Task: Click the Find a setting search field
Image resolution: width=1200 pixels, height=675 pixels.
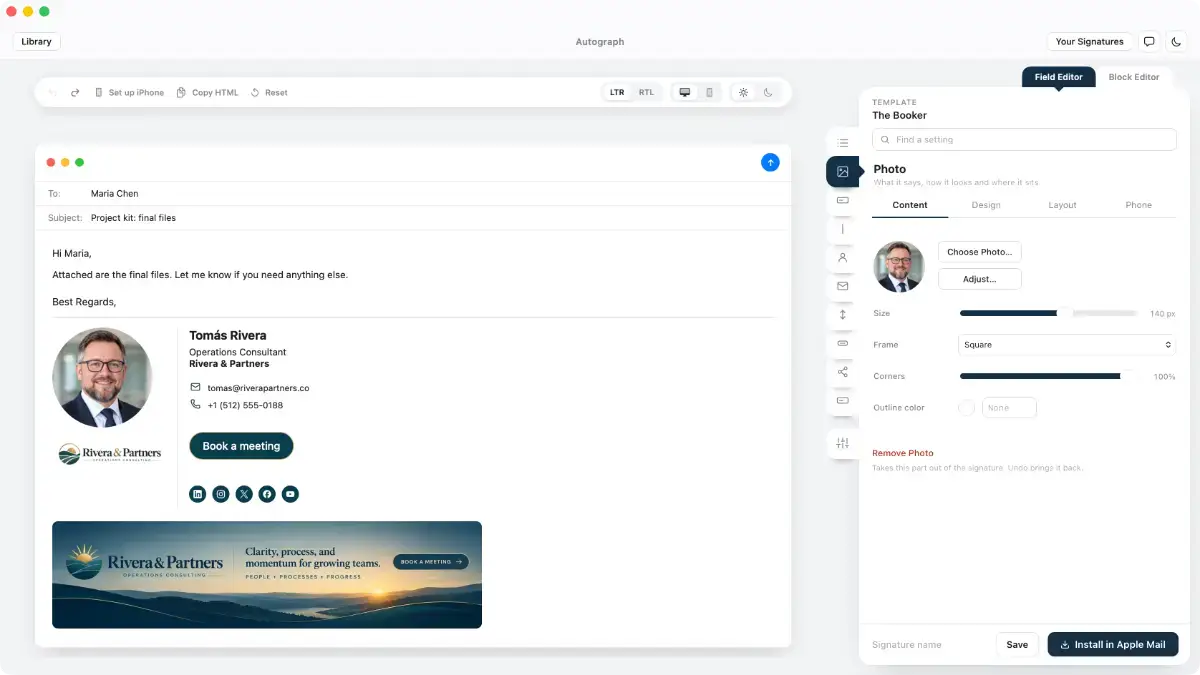Action: (1024, 140)
